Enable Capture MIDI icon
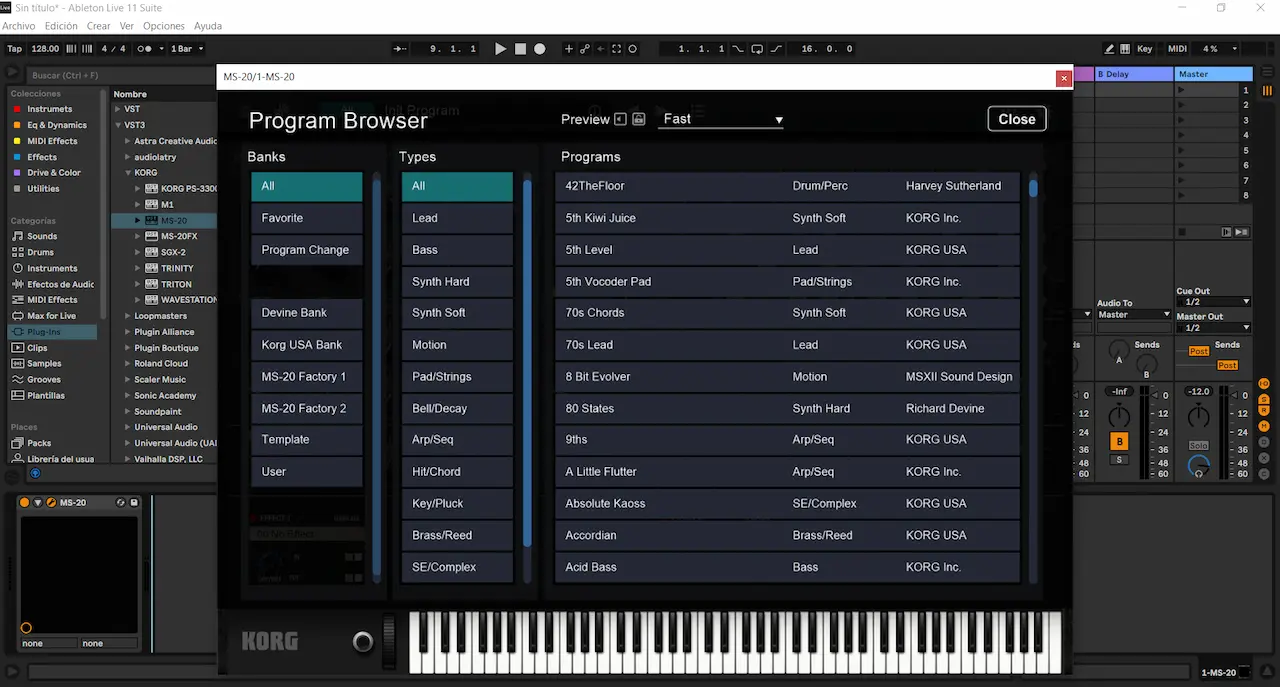This screenshot has height=687, width=1280. (616, 48)
